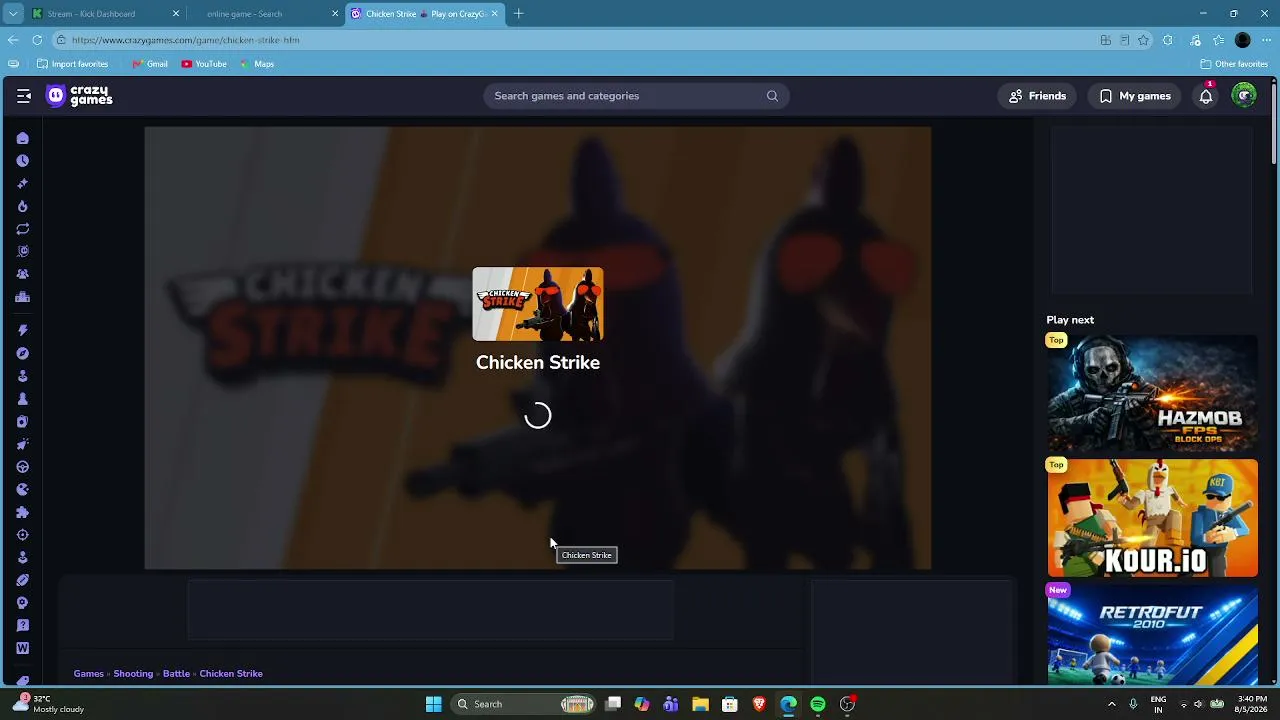Open the Hazmob FPS game thumbnail
This screenshot has height=720, width=1280.
pyautogui.click(x=1153, y=393)
